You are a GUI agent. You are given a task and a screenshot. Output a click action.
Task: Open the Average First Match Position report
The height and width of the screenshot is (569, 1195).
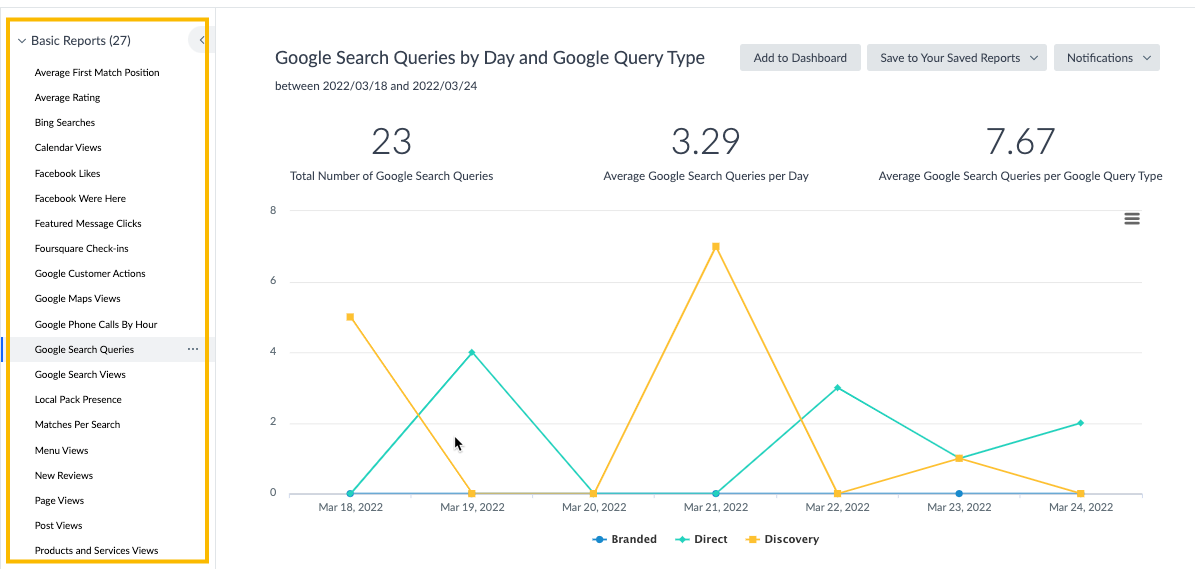point(97,72)
